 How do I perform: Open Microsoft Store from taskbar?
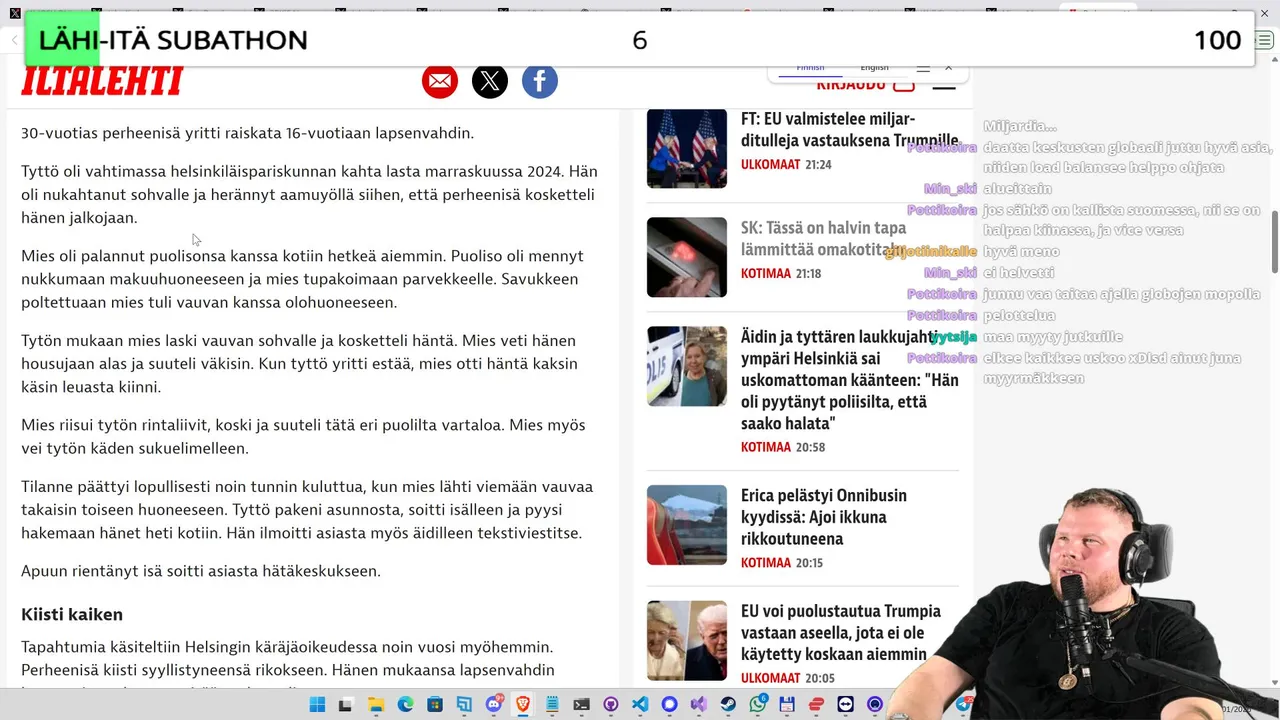click(435, 705)
